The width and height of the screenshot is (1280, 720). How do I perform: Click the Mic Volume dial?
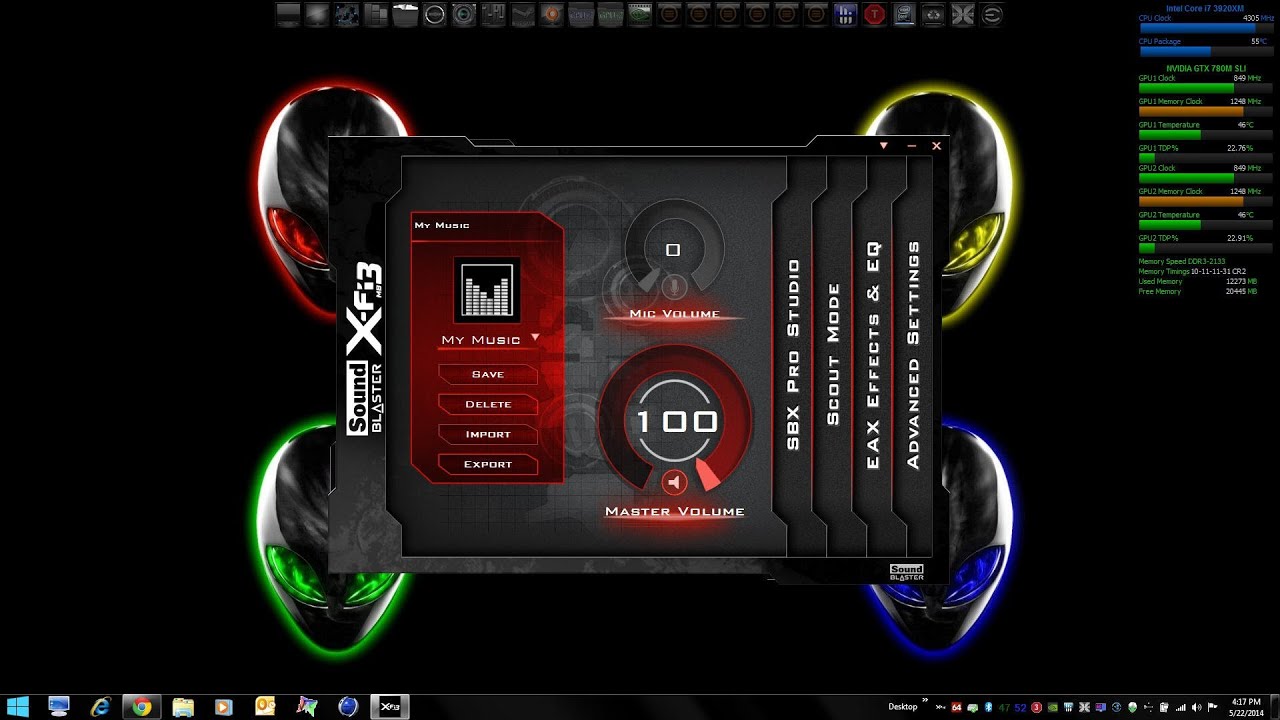pos(674,250)
